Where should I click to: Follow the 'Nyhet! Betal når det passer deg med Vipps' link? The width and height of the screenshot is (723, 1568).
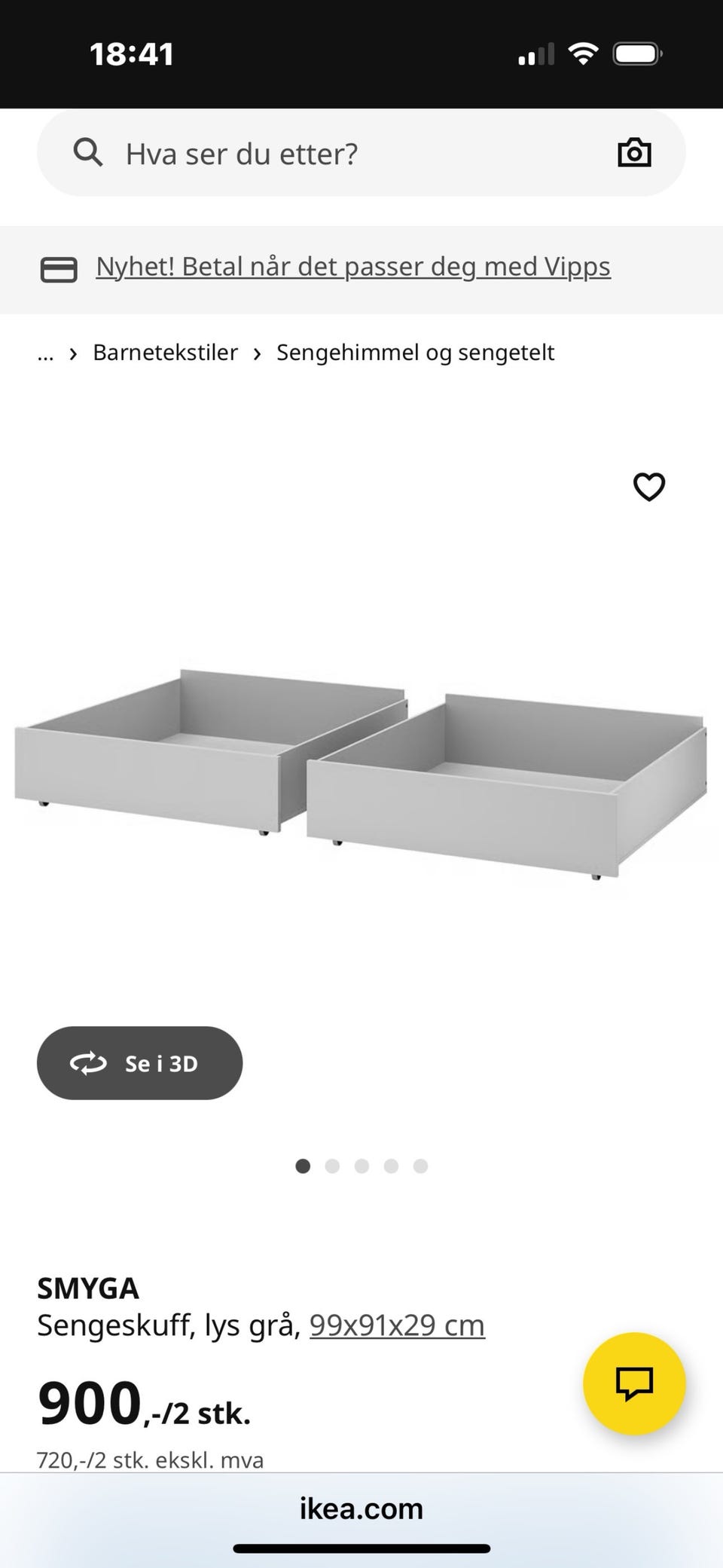(x=353, y=267)
